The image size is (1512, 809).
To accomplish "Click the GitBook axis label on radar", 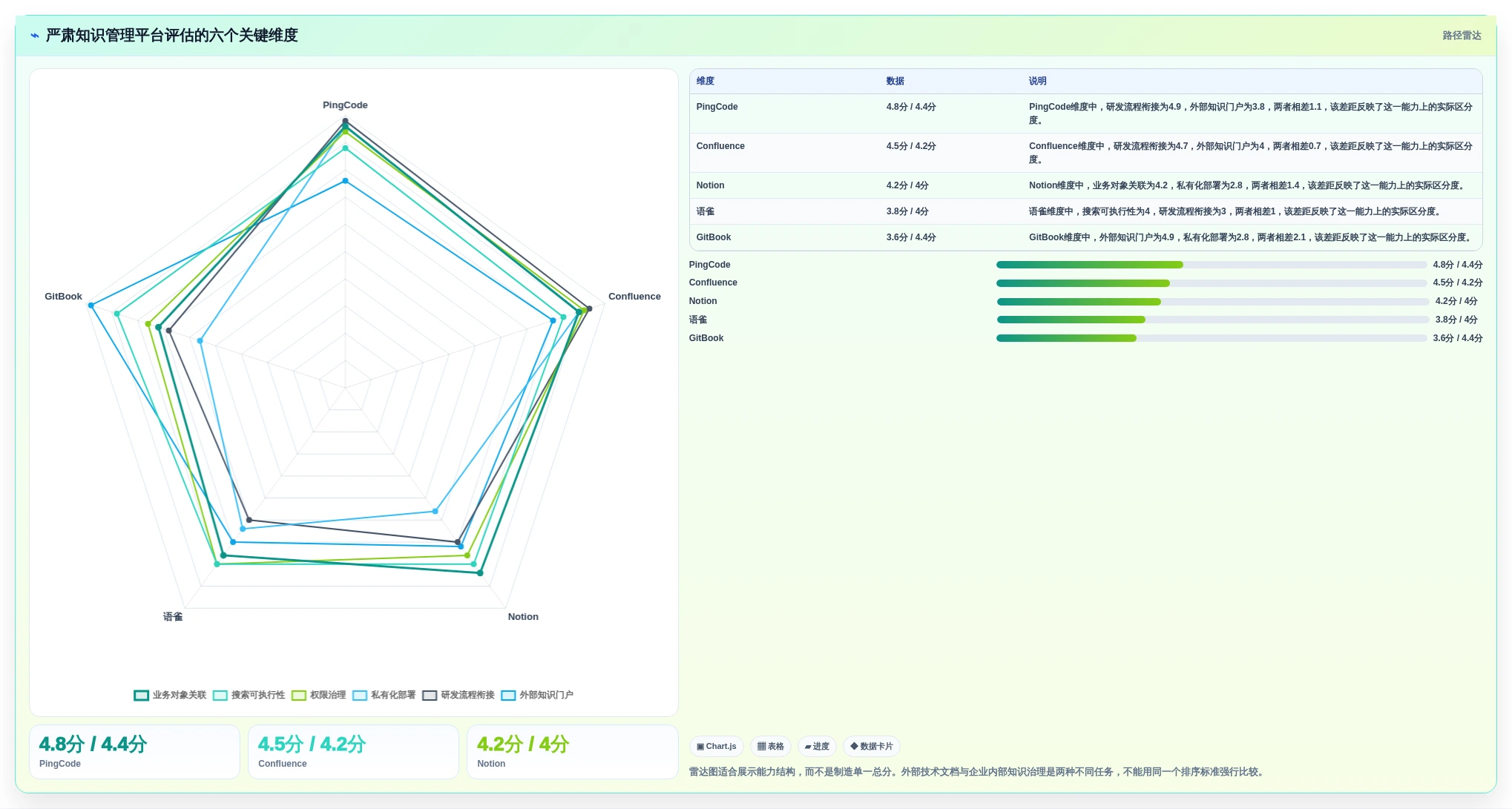I will pos(63,297).
